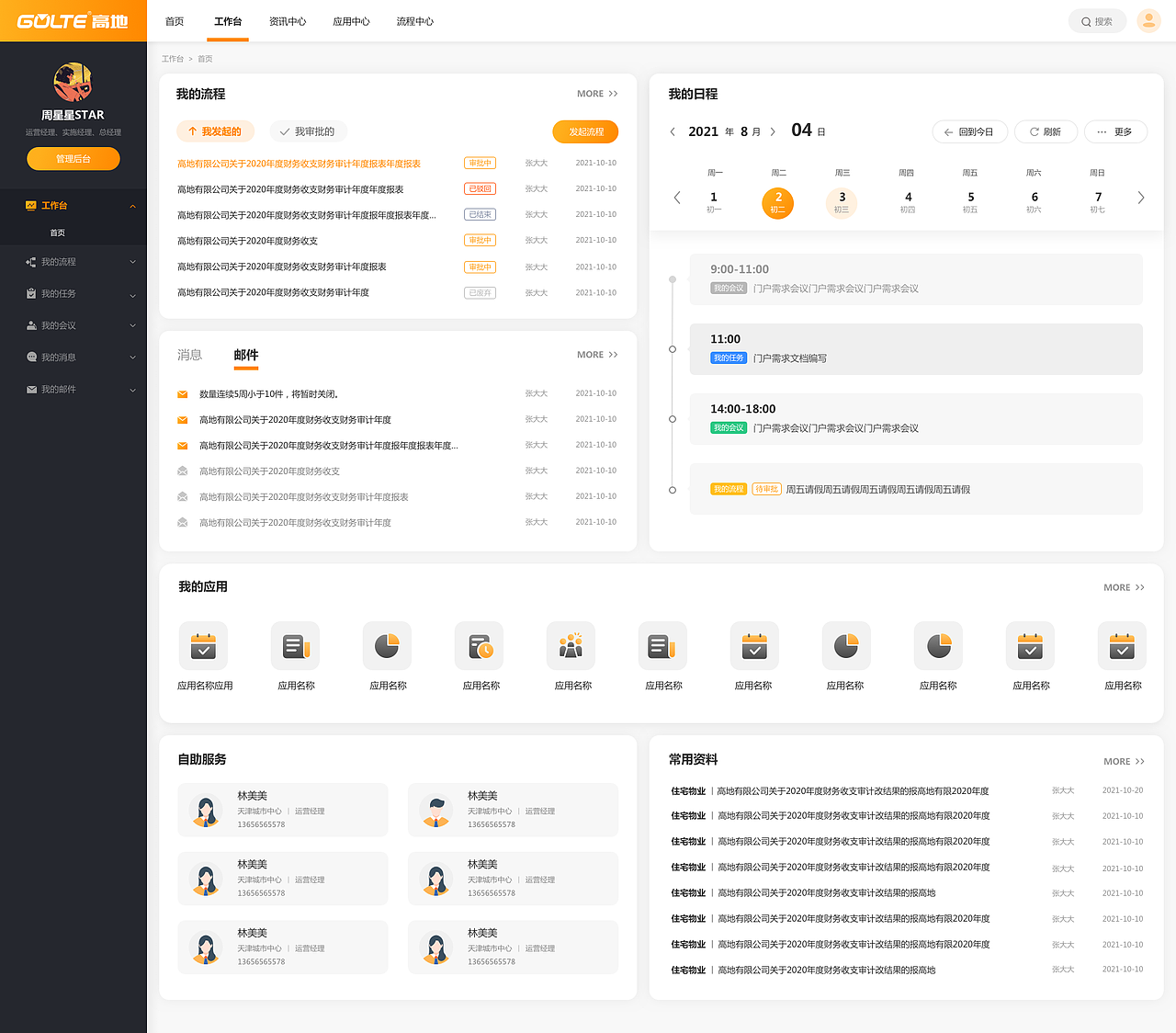This screenshot has height=1033, width=1176.
Task: Launch the 应用名称应用 app icon
Action: [203, 646]
